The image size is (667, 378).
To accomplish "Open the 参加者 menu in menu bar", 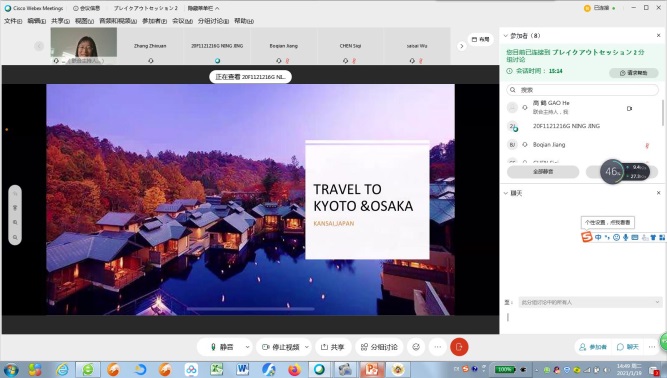I will 154,21.
